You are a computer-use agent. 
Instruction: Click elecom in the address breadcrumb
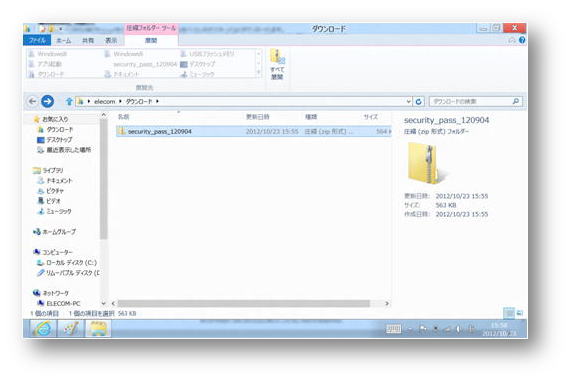click(105, 101)
